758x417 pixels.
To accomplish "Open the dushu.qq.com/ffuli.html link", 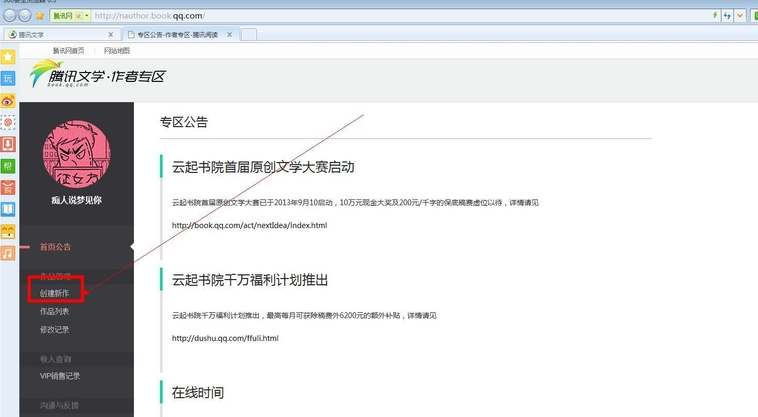I will click(x=225, y=338).
